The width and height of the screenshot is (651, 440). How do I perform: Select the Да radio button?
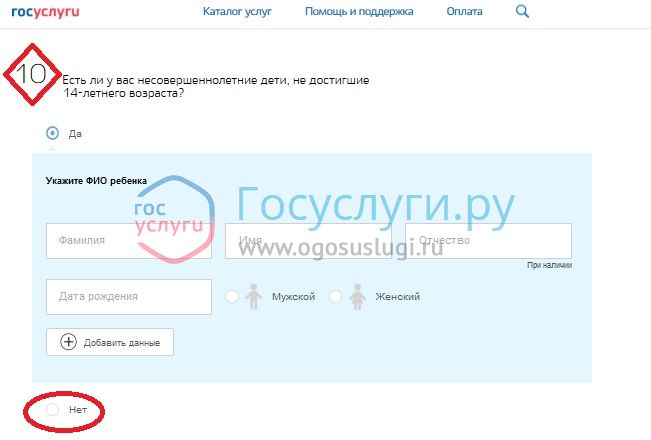click(x=52, y=133)
